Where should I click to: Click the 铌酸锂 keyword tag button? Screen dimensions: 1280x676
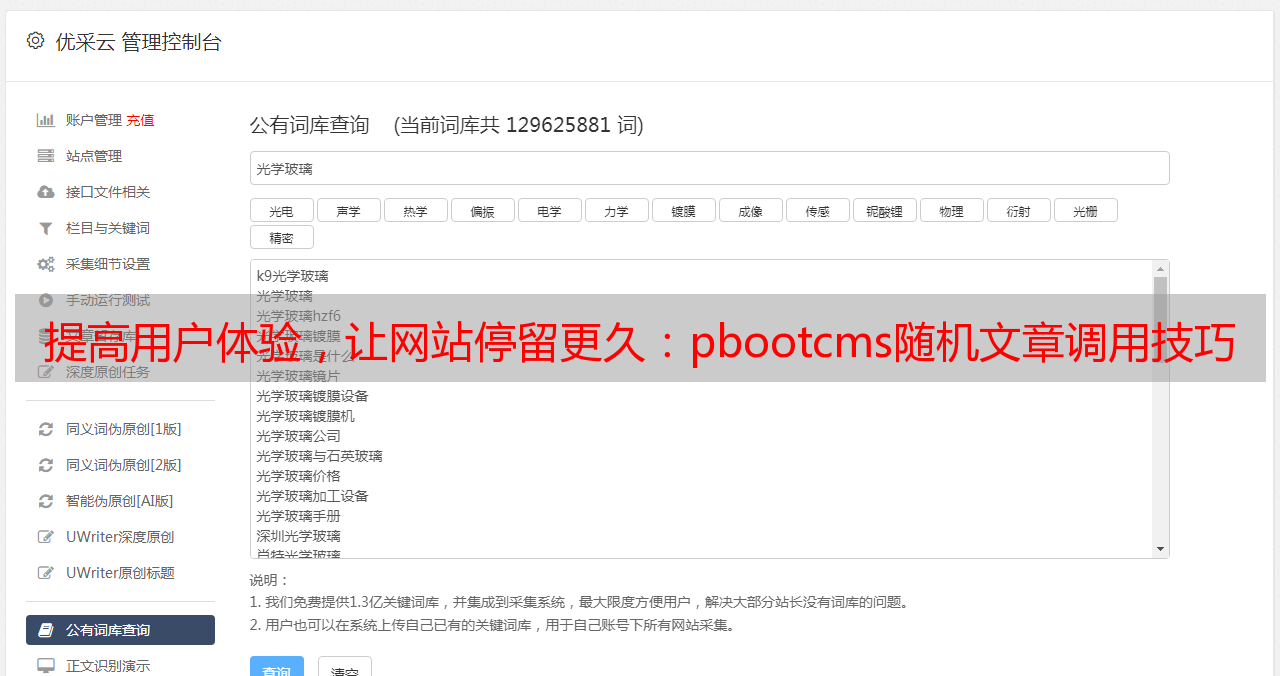click(885, 210)
